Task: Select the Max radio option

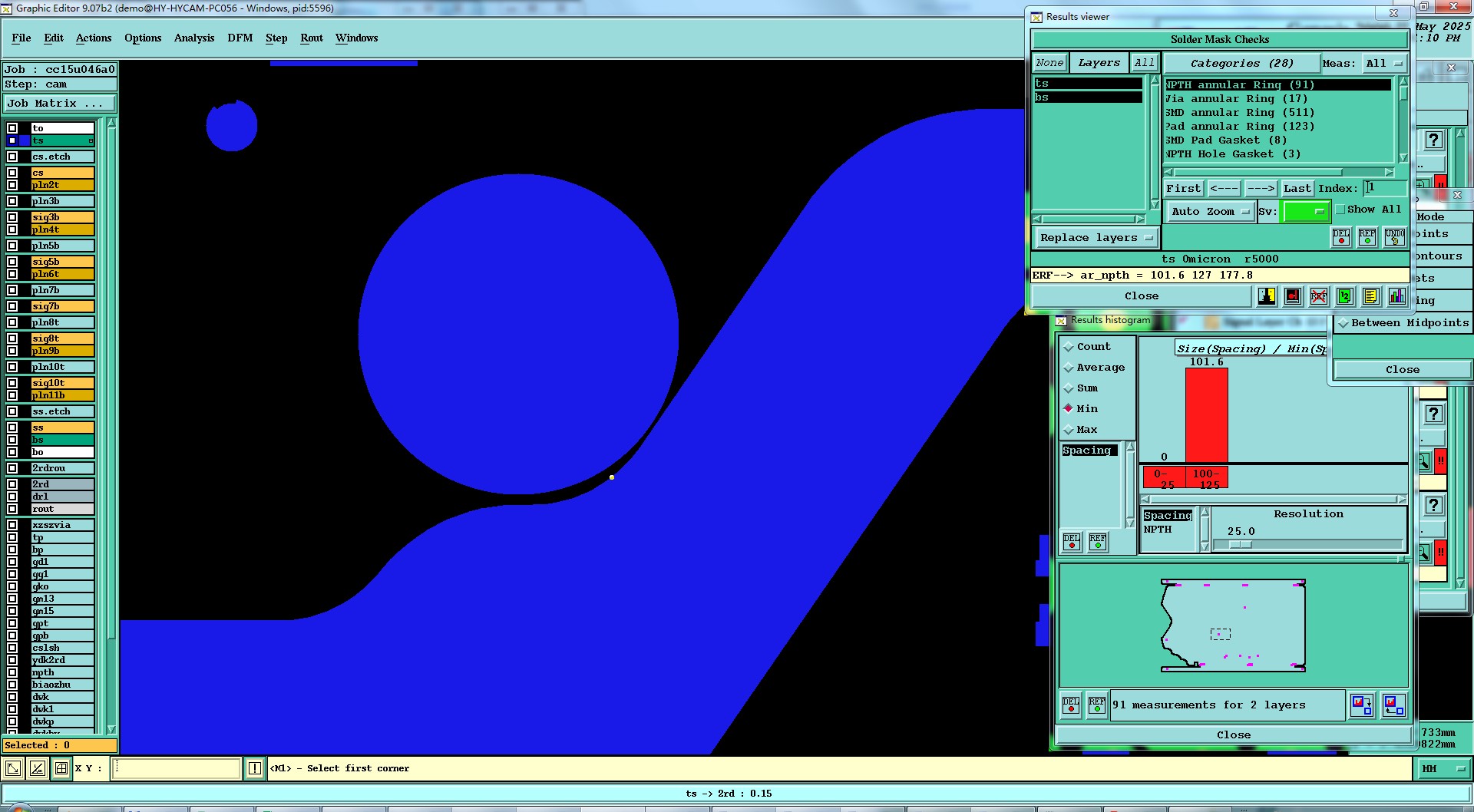Action: tap(1069, 430)
